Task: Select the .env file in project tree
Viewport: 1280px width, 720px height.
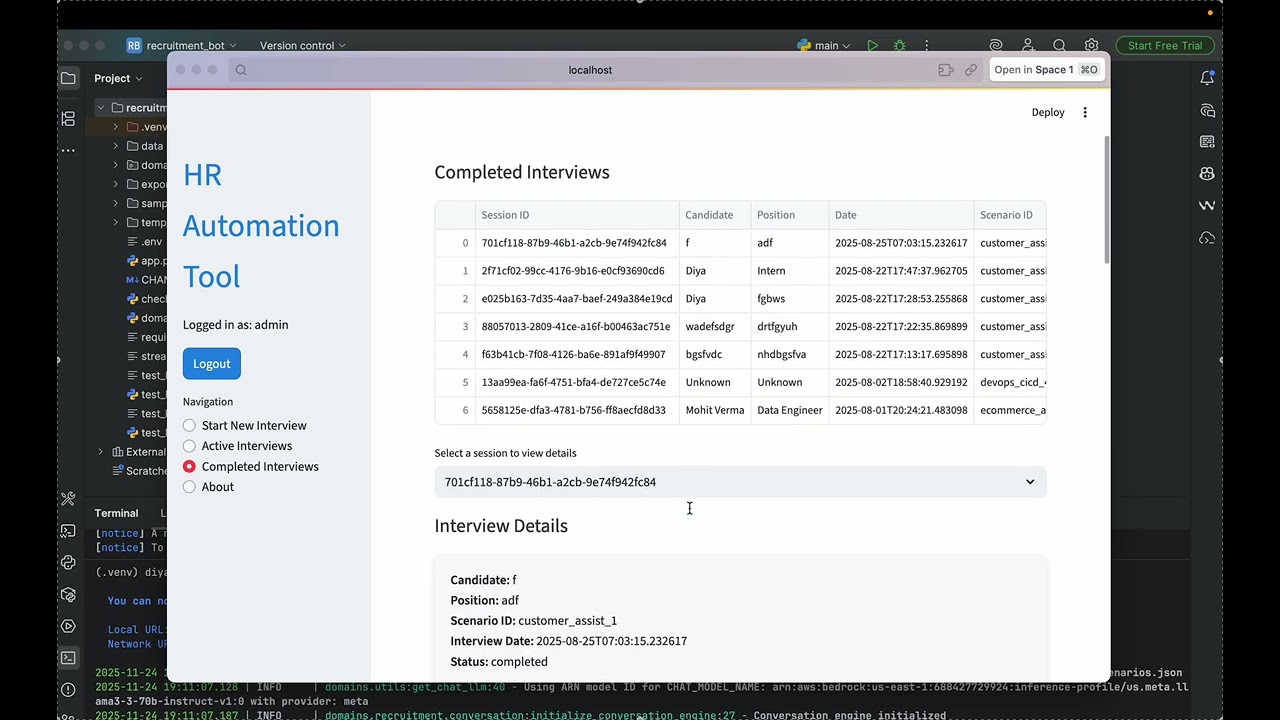Action: click(x=145, y=242)
